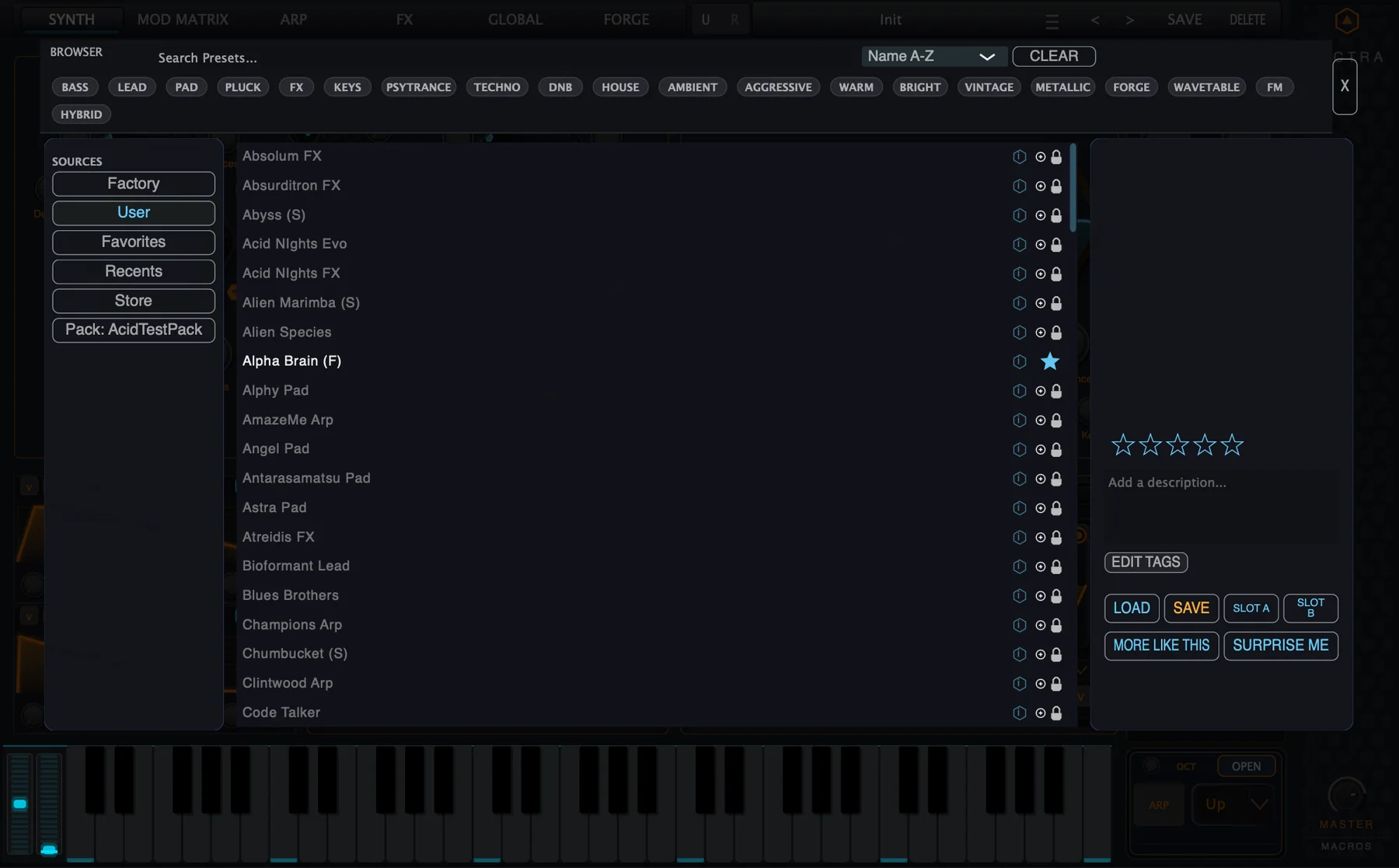Open info hexagon for Atreidis FX
Screen dimensions: 1399x868
pyautogui.click(x=1019, y=537)
